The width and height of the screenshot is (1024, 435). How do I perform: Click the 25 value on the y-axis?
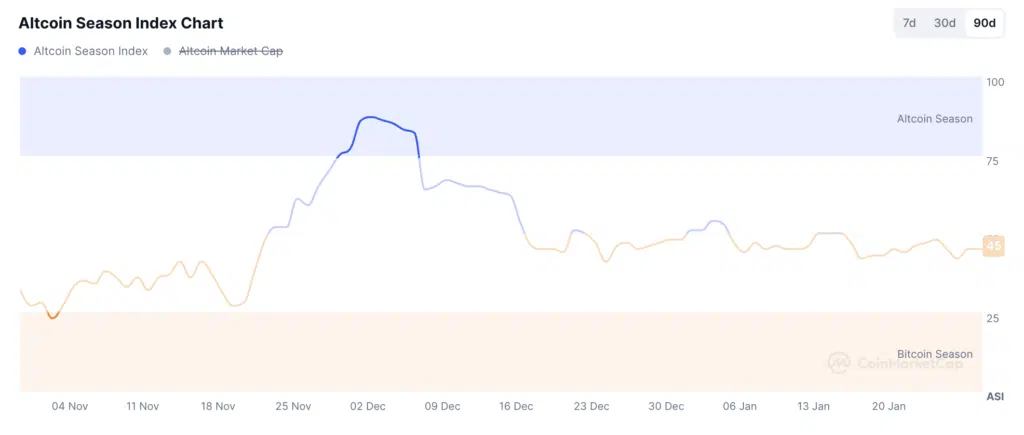(995, 318)
